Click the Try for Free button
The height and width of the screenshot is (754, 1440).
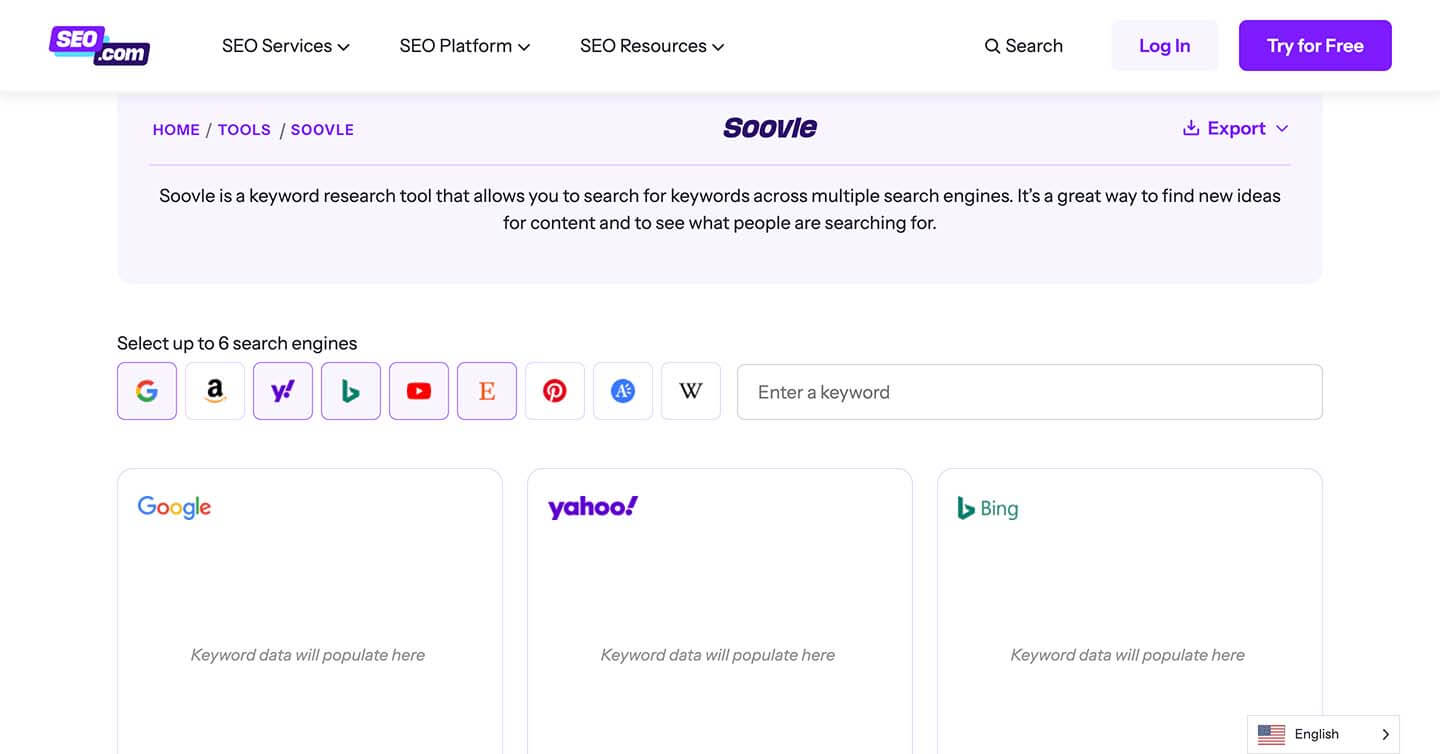click(x=1315, y=46)
